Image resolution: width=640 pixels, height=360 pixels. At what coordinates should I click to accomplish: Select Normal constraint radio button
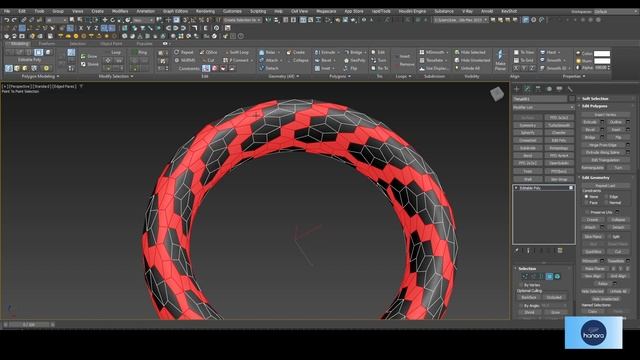[x=607, y=202]
